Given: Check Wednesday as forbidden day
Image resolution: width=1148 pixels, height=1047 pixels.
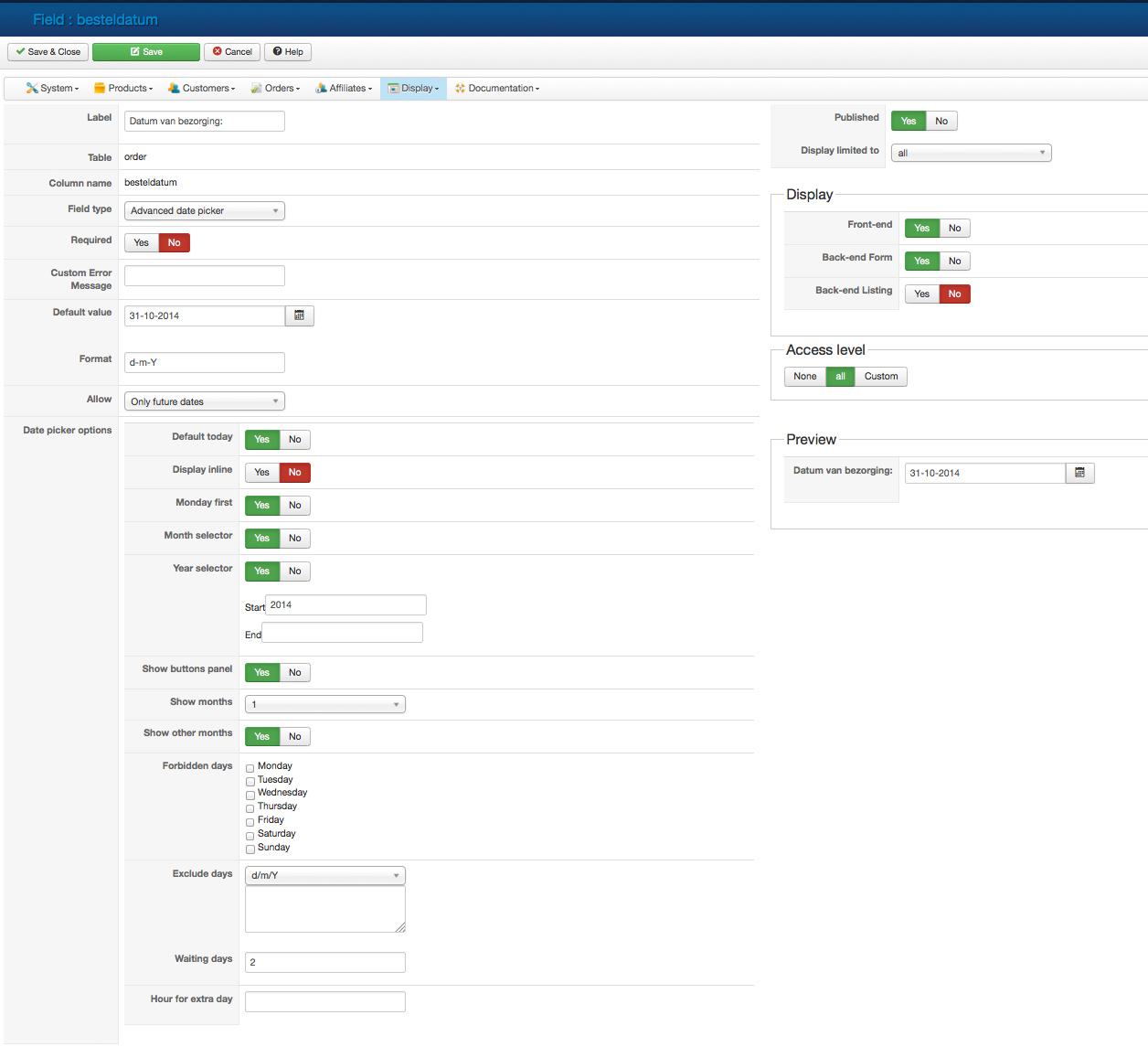Looking at the screenshot, I should (250, 795).
